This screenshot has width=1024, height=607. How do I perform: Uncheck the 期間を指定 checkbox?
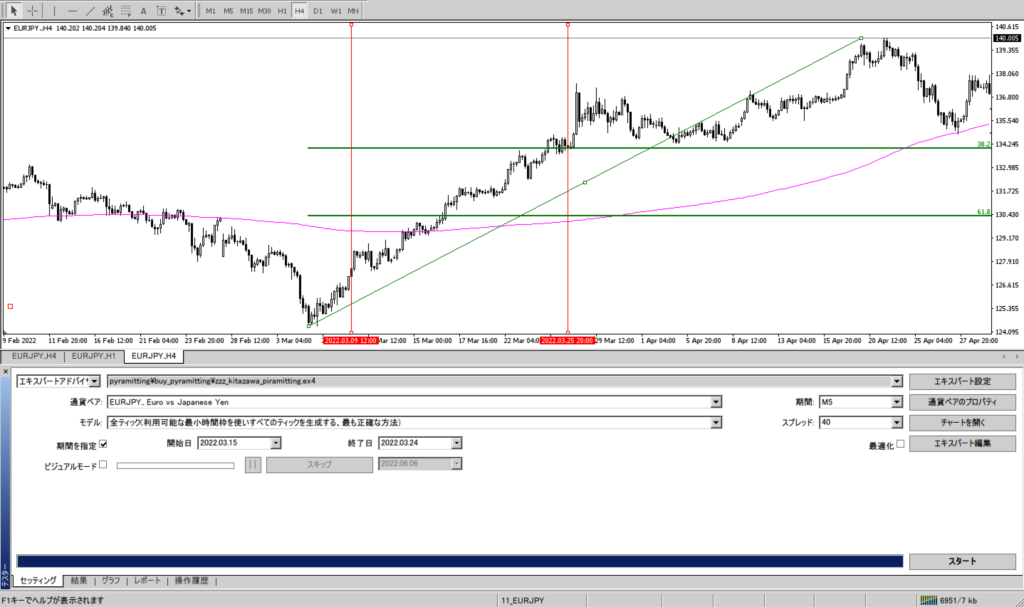(103, 443)
